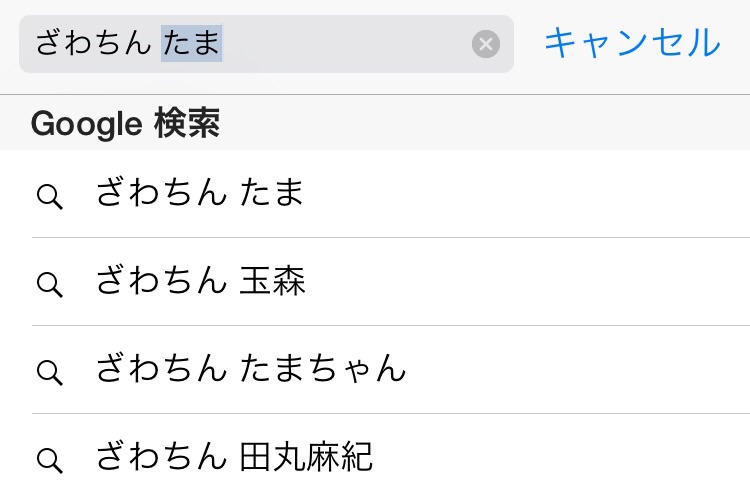Click the Google 検索 section header
The height and width of the screenshot is (497, 750).
[375, 122]
